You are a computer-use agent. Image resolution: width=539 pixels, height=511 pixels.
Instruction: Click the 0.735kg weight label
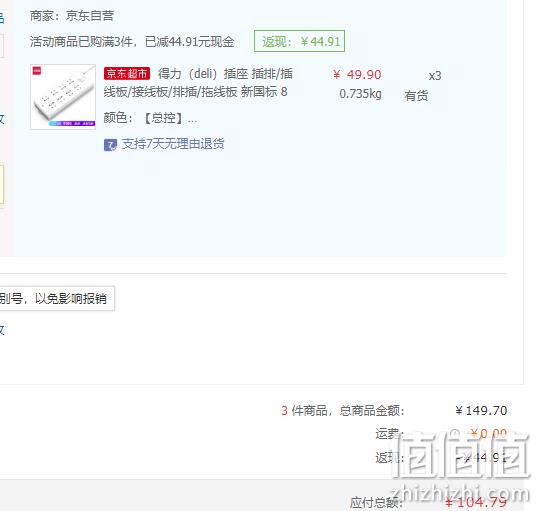[x=360, y=94]
